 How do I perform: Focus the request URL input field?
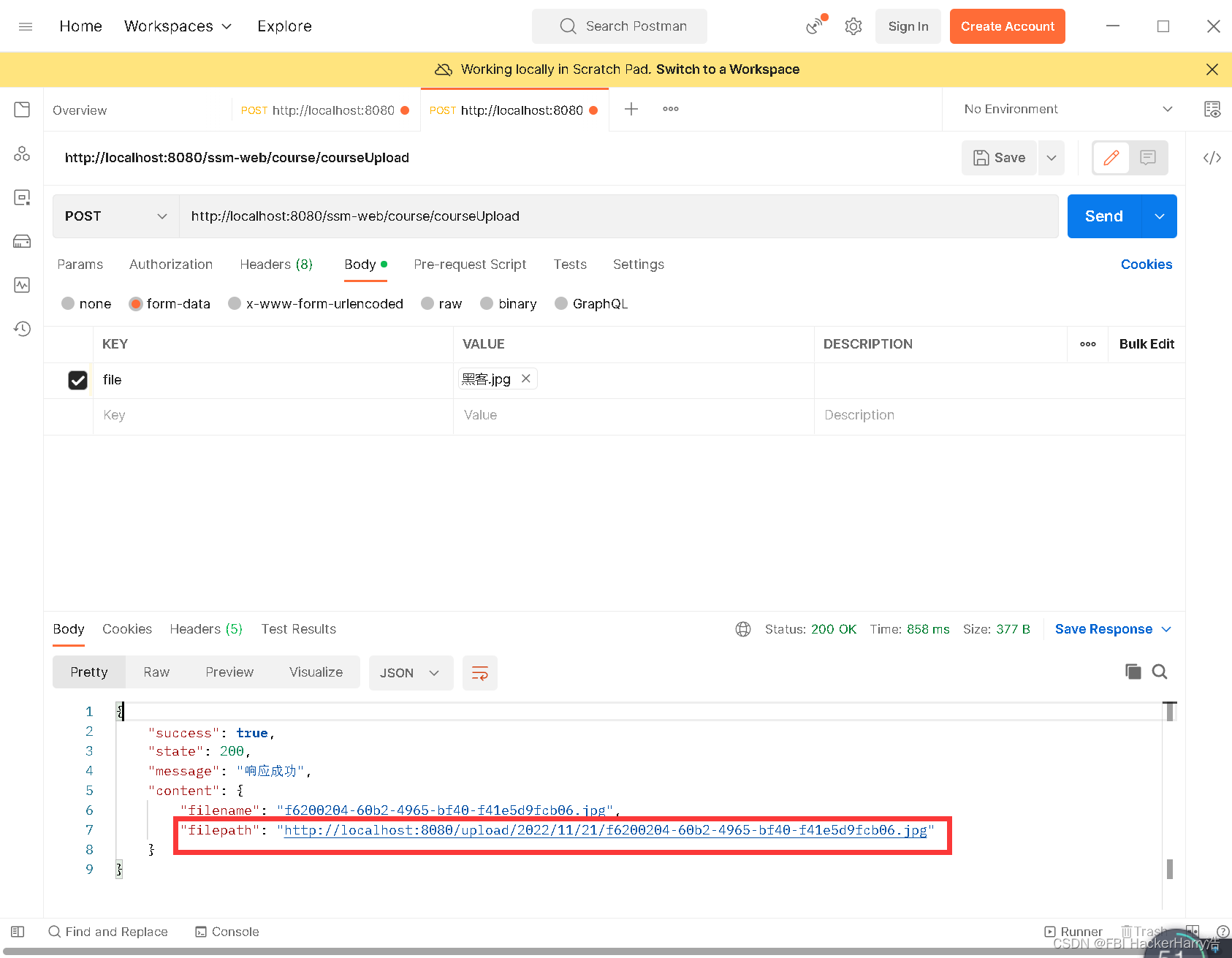coord(618,216)
